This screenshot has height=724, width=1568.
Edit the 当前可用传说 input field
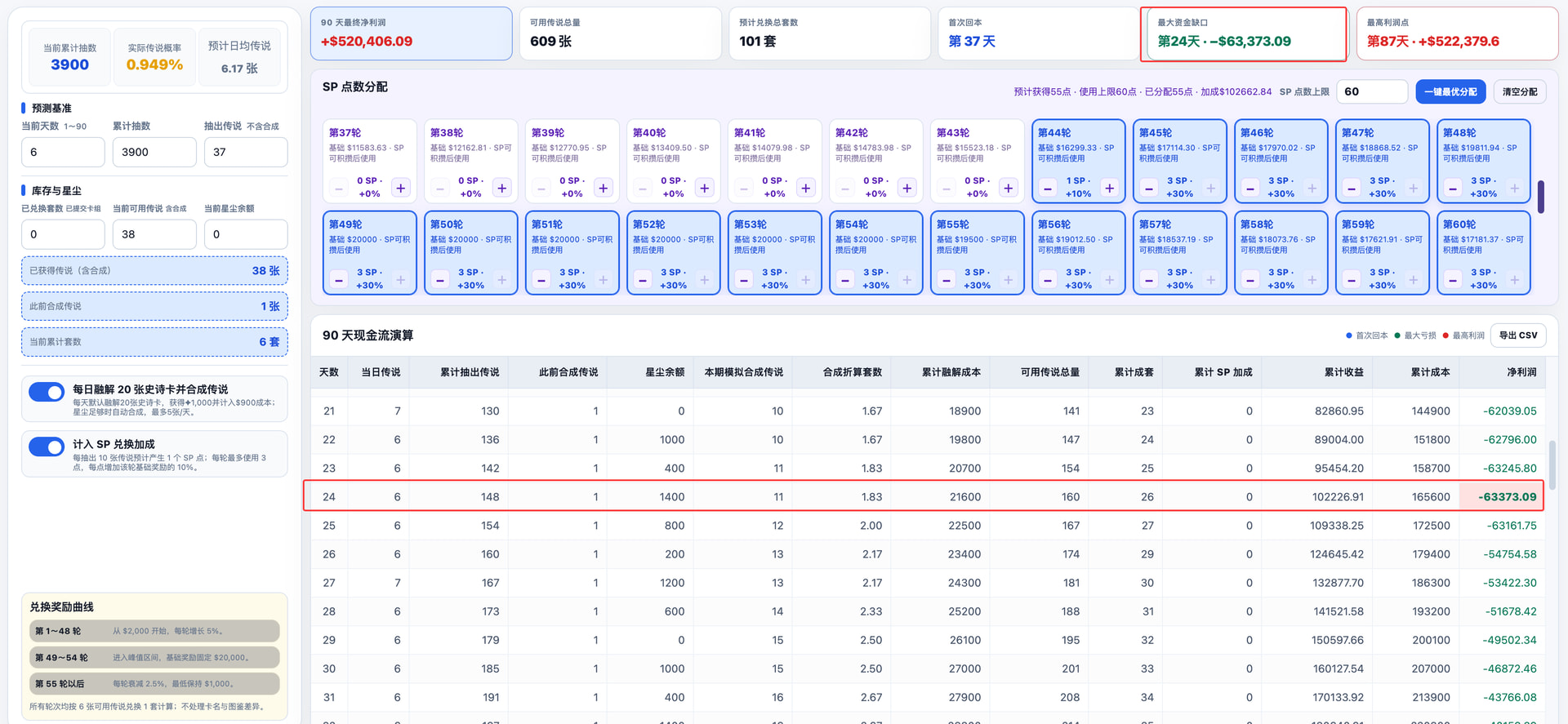tap(154, 234)
